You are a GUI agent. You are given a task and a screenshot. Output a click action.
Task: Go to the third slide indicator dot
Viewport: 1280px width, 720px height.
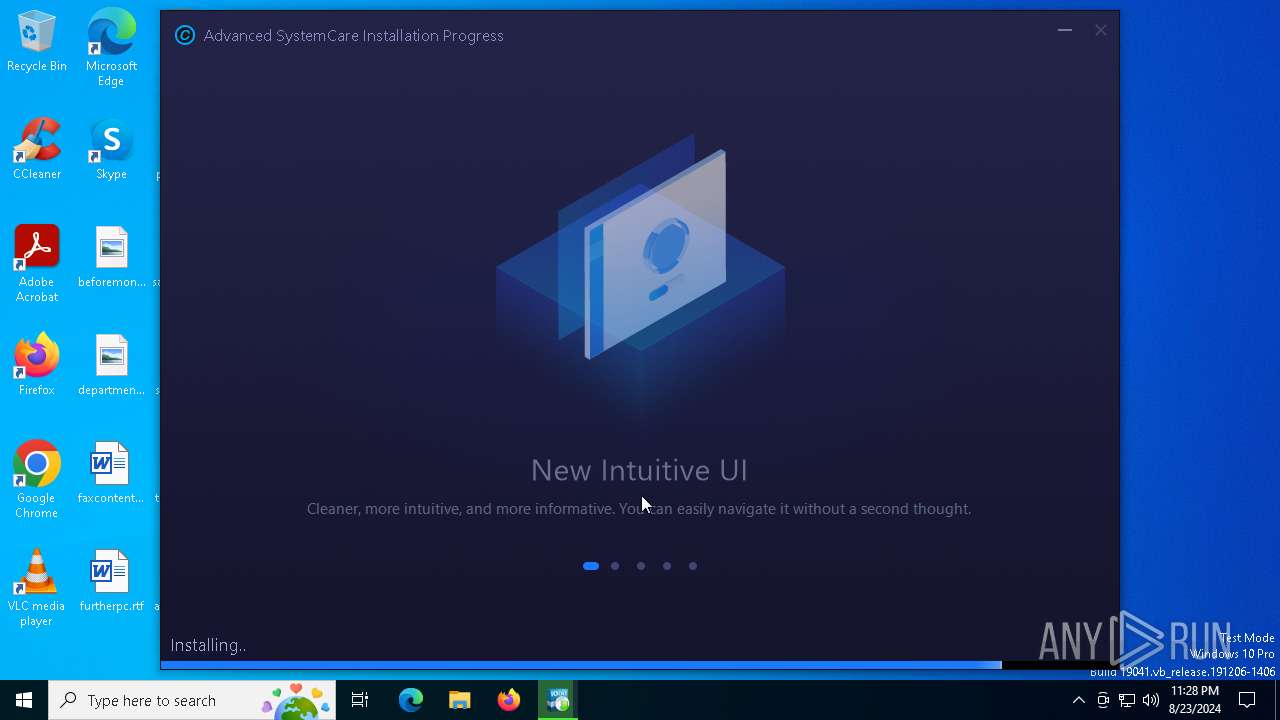pos(641,566)
